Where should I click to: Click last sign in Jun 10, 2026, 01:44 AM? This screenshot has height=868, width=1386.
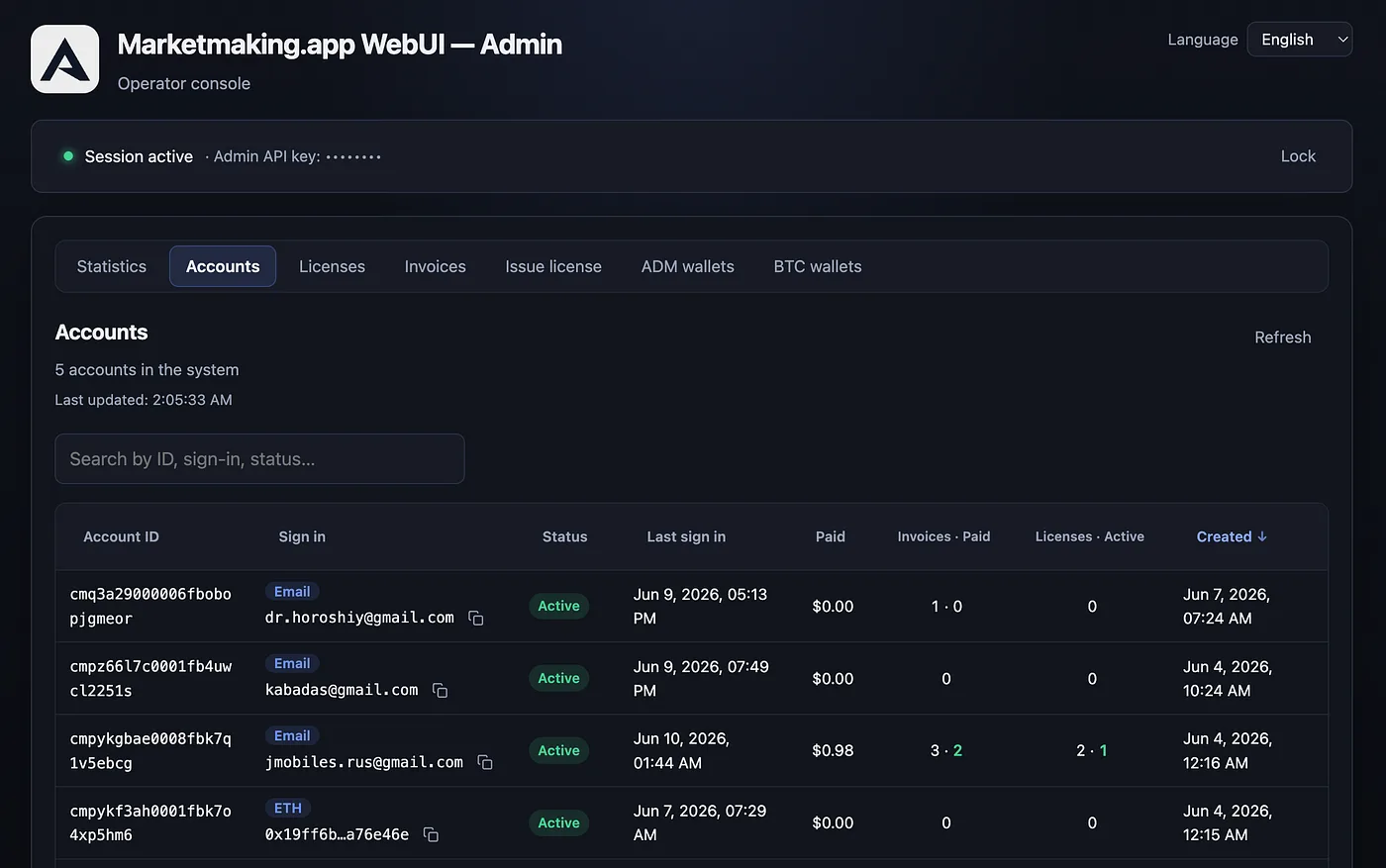pyautogui.click(x=682, y=750)
